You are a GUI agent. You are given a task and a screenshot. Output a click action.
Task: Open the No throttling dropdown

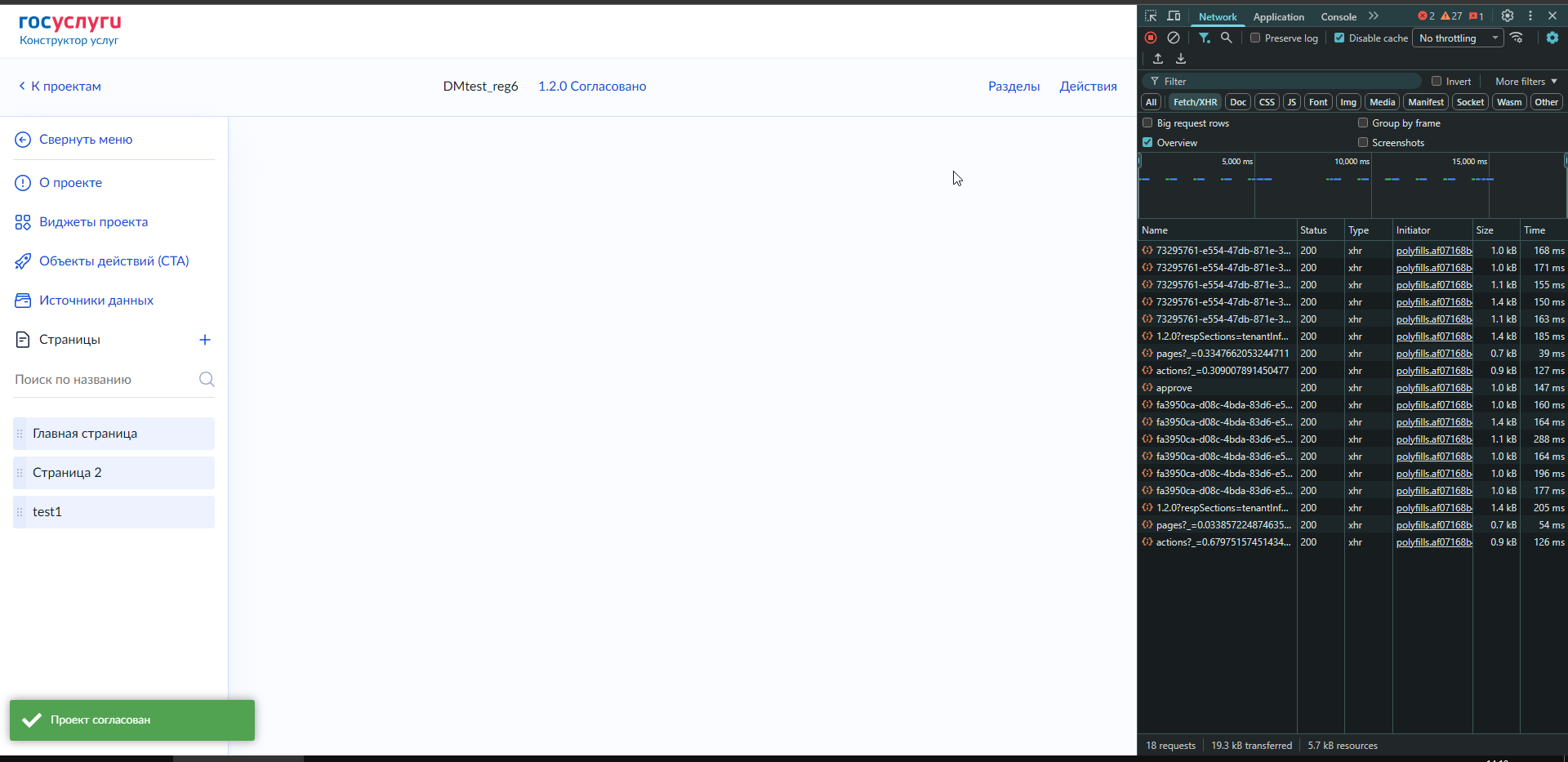point(1459,38)
